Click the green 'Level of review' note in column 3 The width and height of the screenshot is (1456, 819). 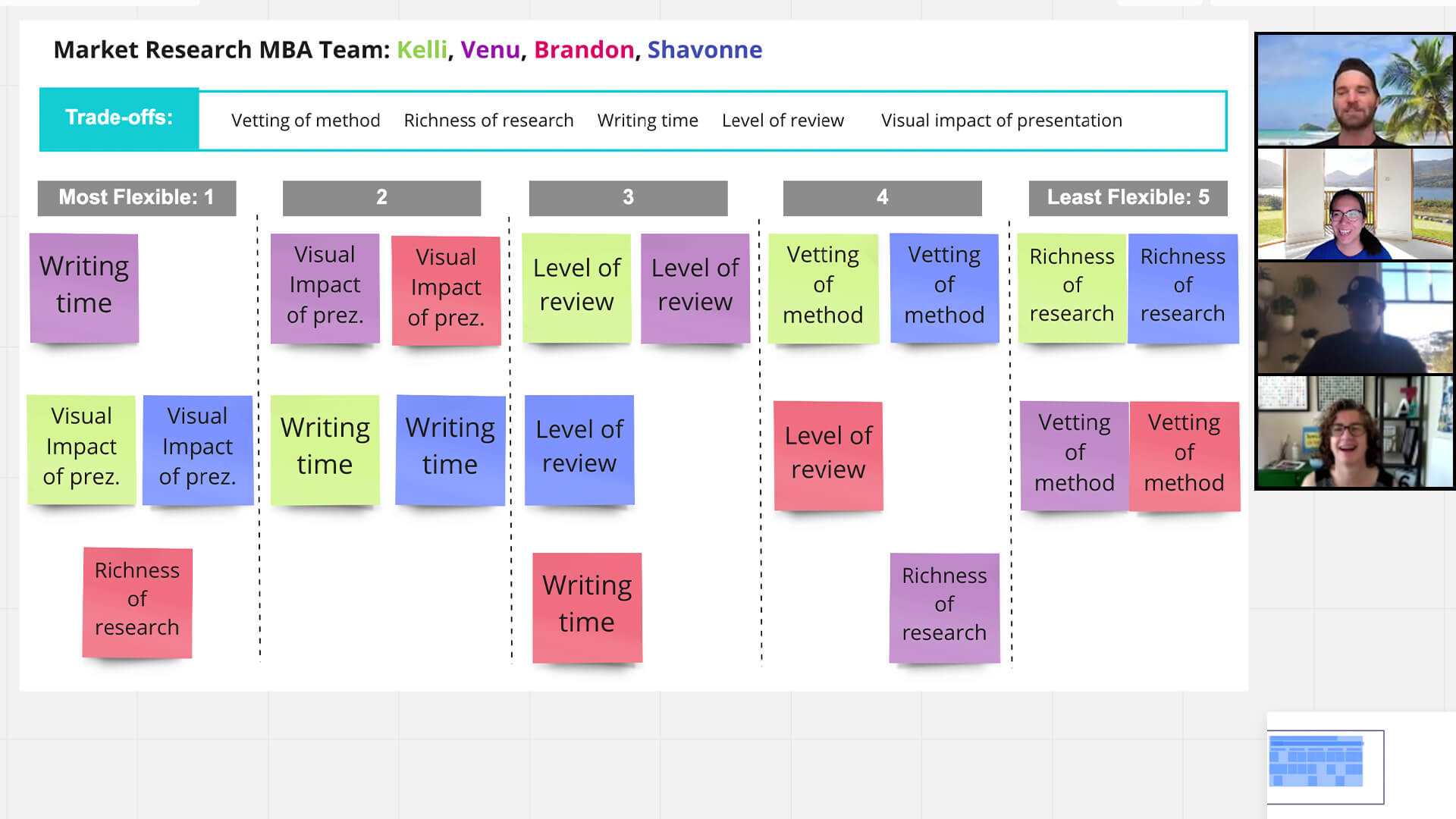(577, 285)
